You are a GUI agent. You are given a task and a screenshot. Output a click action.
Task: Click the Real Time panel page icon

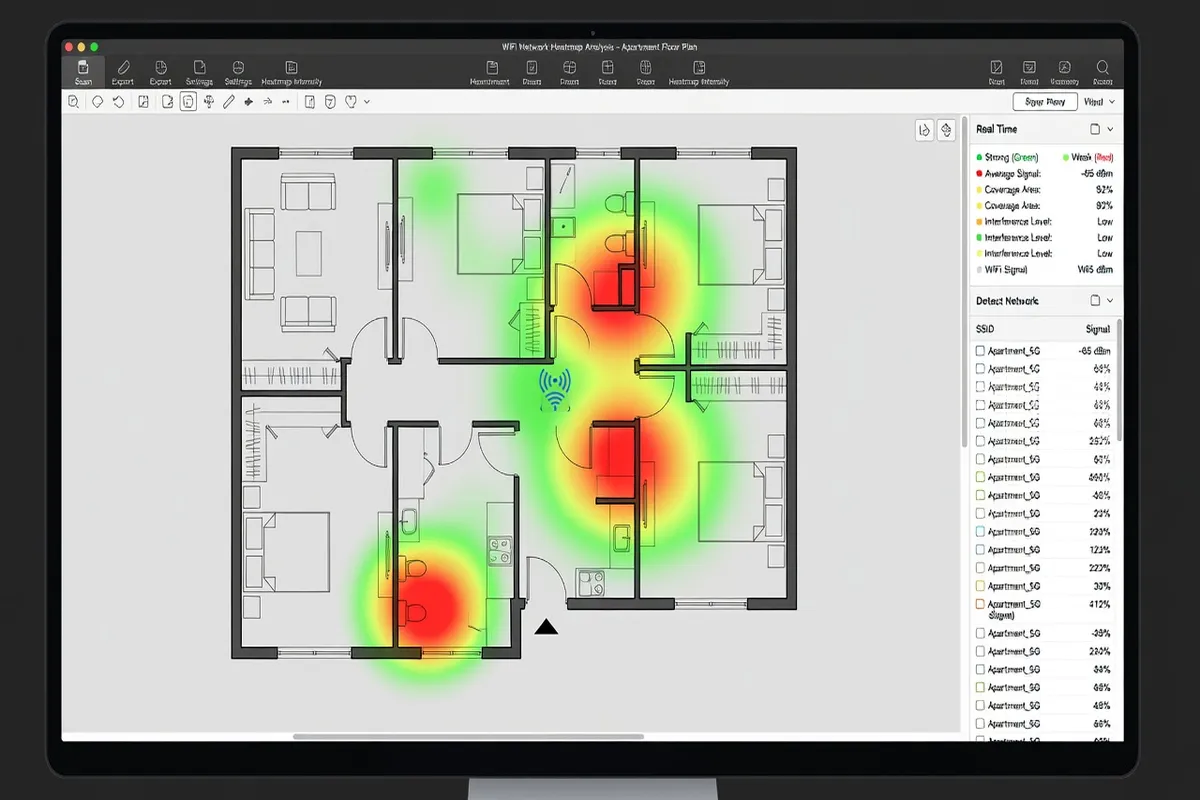pyautogui.click(x=1095, y=130)
